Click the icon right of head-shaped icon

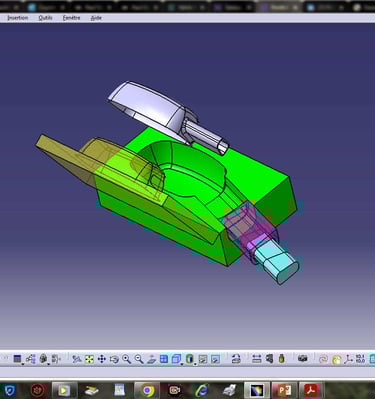(x=56, y=359)
